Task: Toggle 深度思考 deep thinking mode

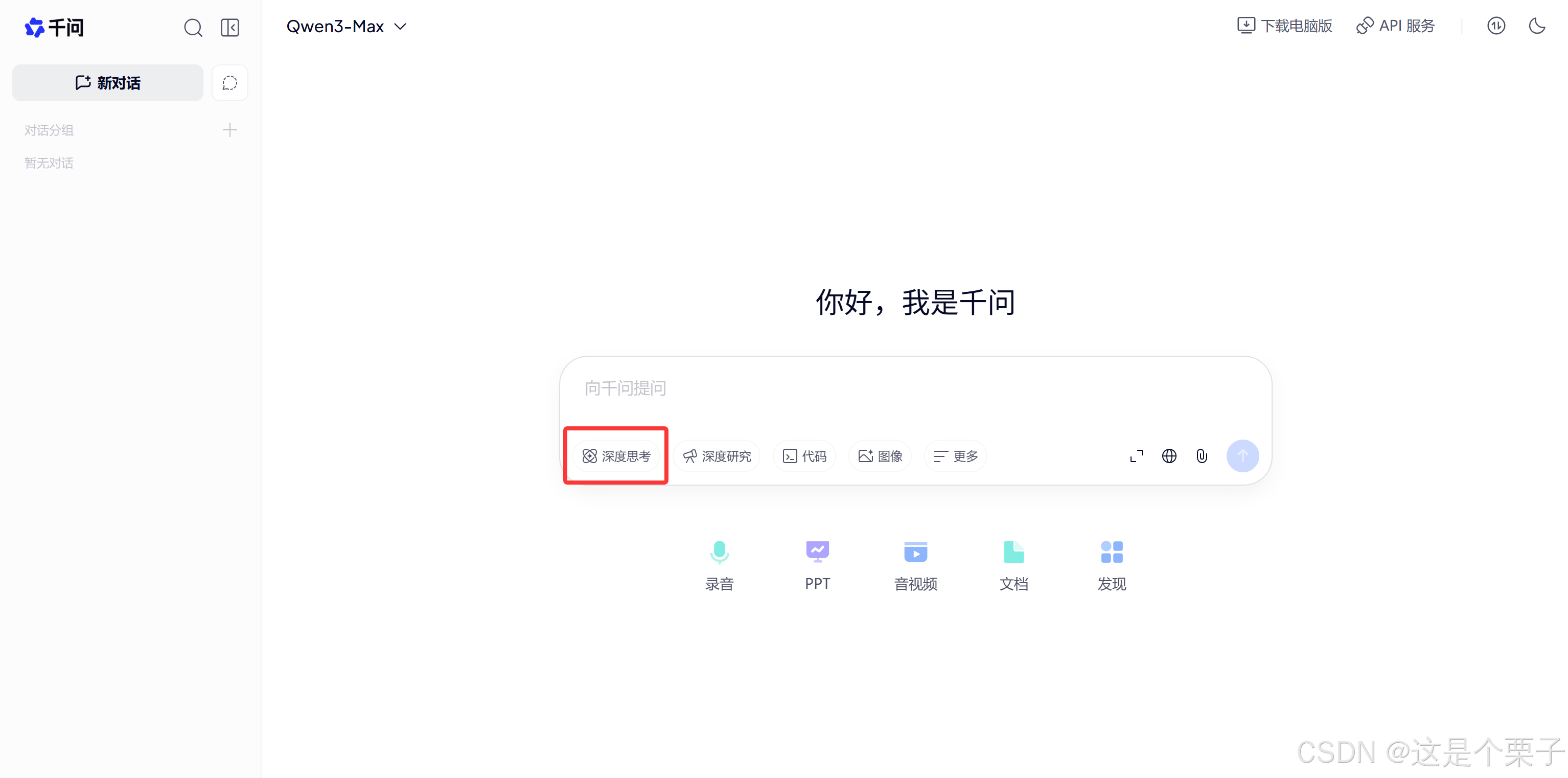Action: 616,456
